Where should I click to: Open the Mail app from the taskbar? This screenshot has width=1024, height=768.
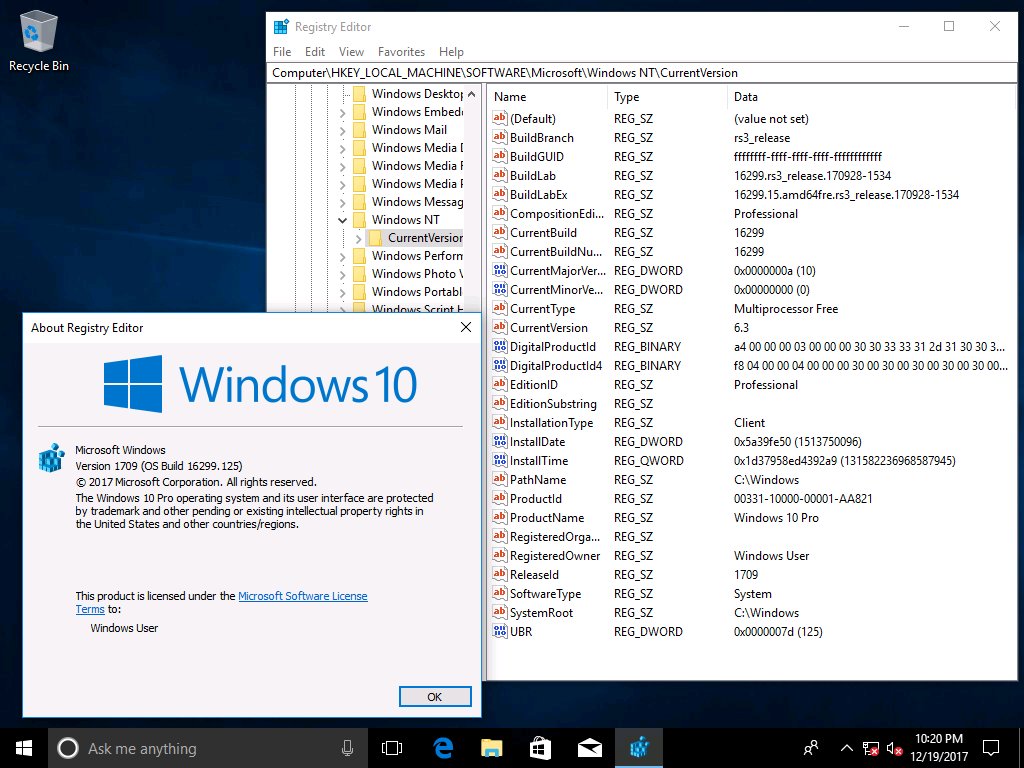[589, 748]
